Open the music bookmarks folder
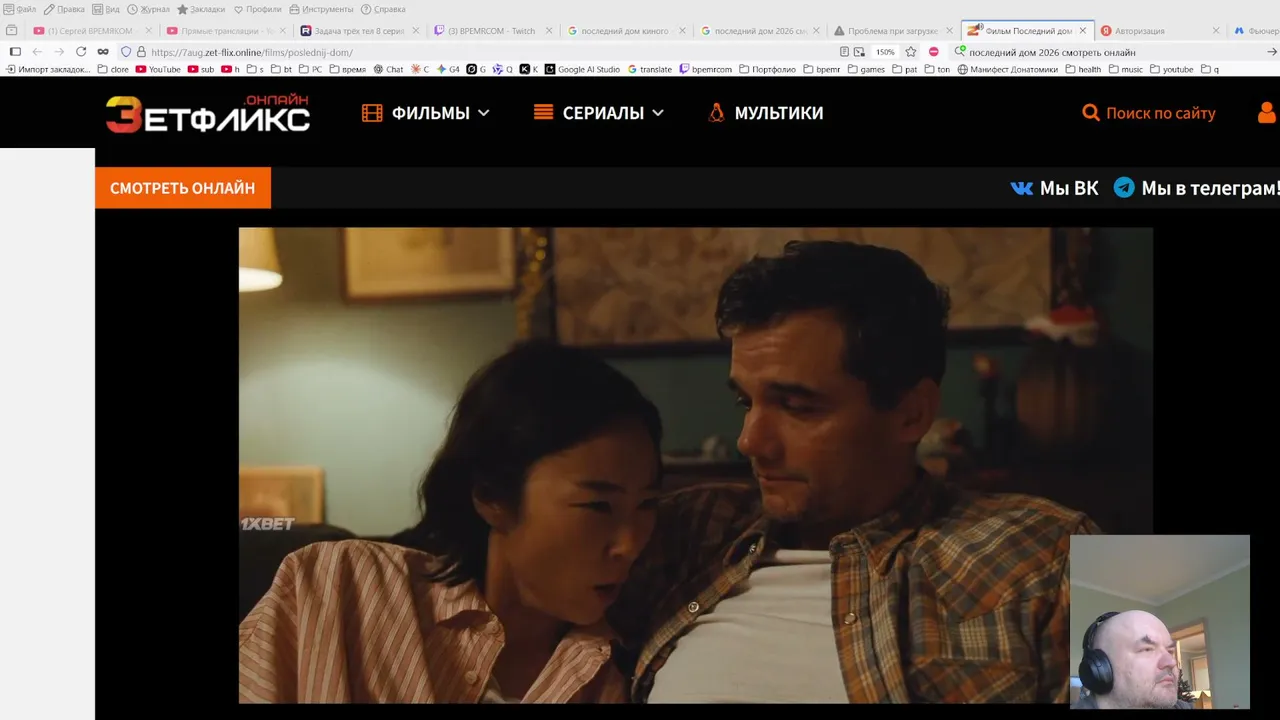 pos(1126,70)
